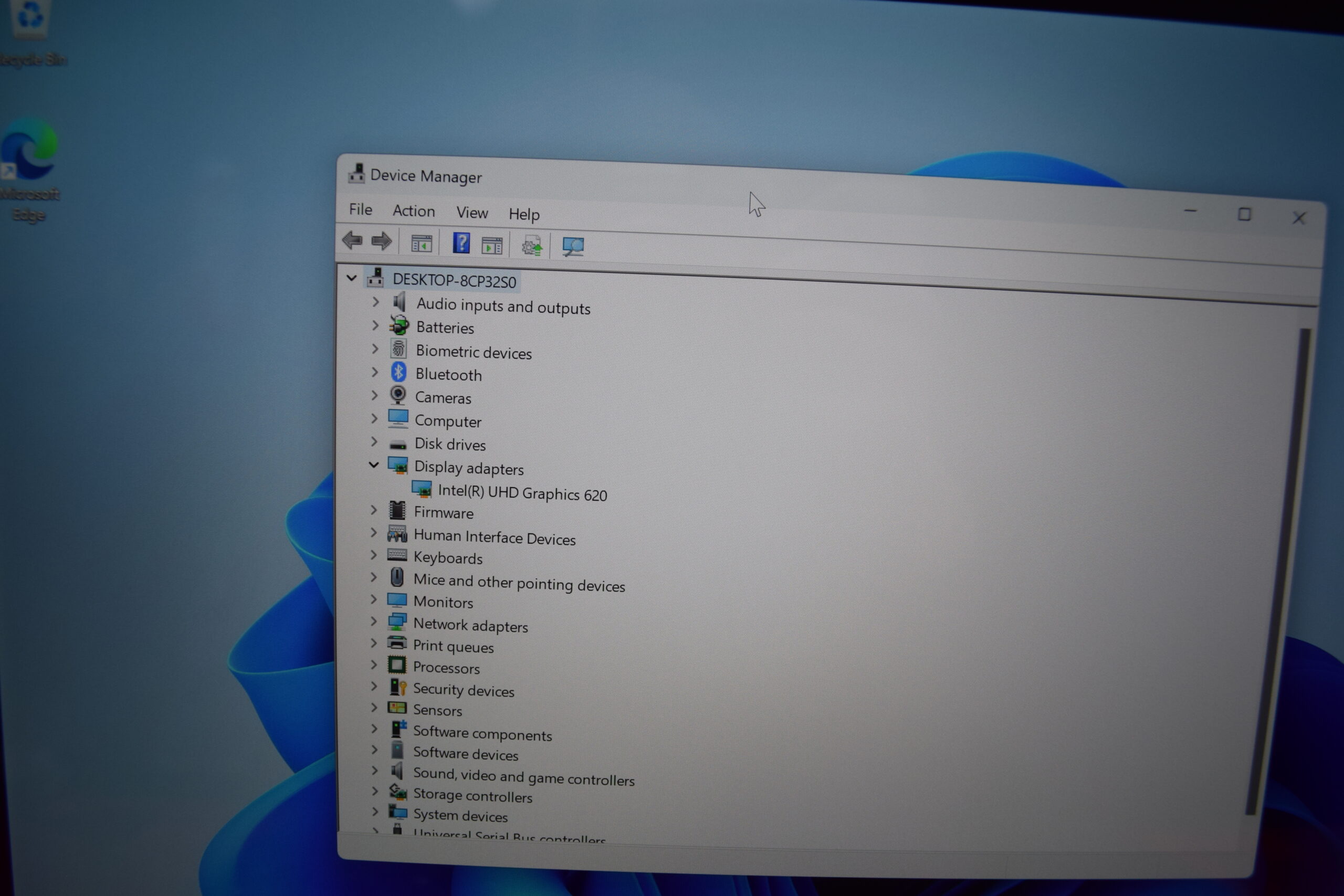
Task: Click the vertical scrollbar of device tree
Action: [x=1277, y=572]
